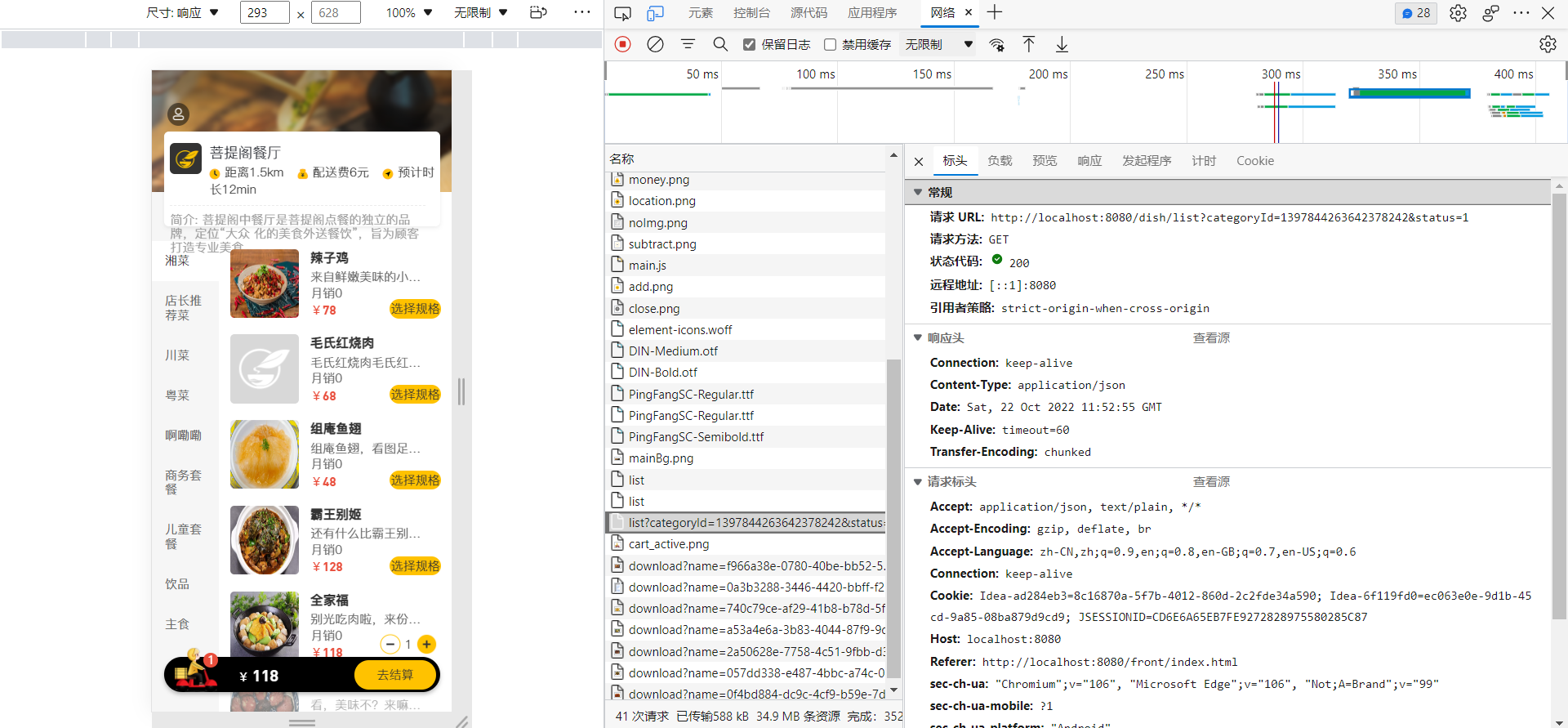The height and width of the screenshot is (728, 1568).
Task: Switch to the 控制台 tab
Action: pyautogui.click(x=751, y=12)
